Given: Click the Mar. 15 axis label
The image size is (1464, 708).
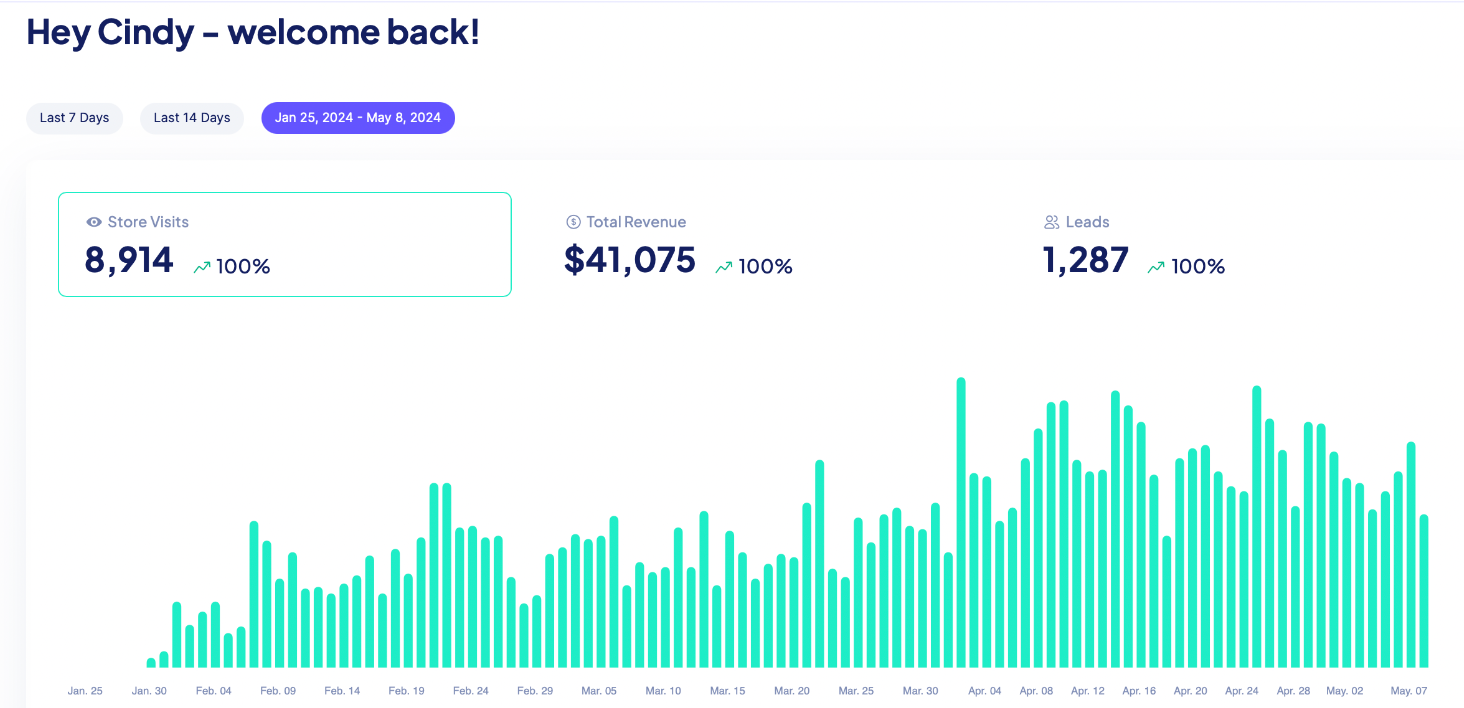Looking at the screenshot, I should [x=727, y=691].
